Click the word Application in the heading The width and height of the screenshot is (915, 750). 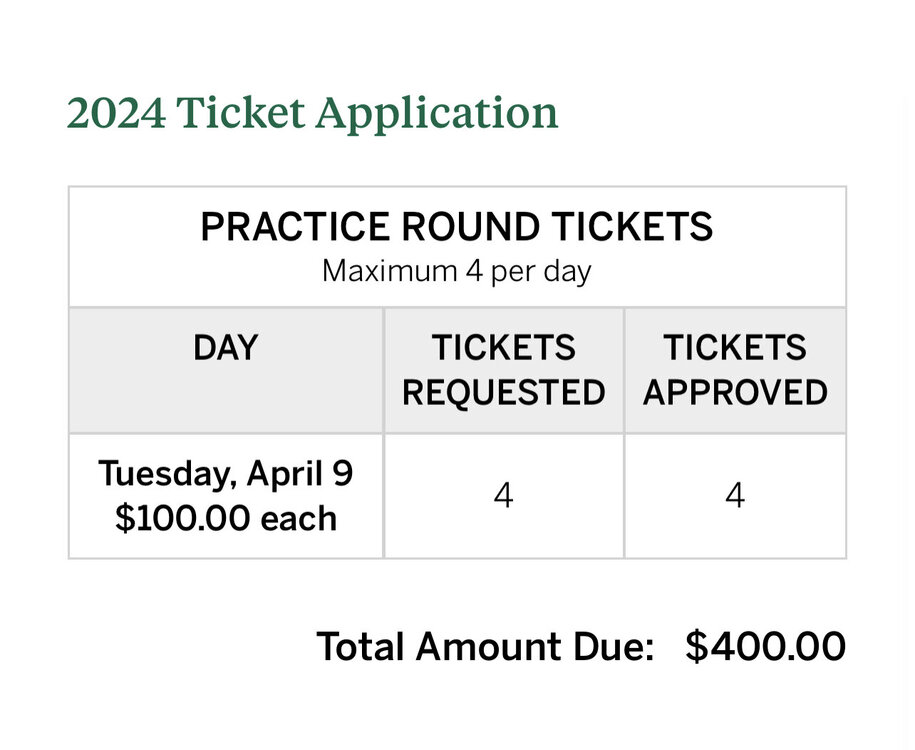coord(437,114)
